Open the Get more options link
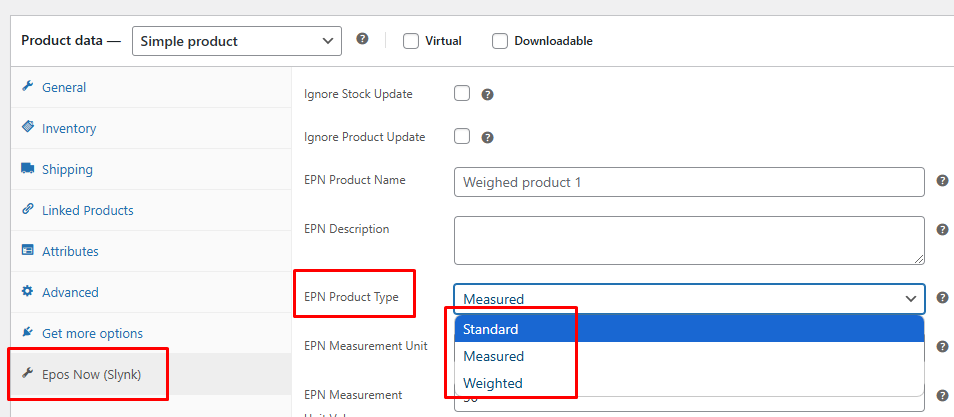This screenshot has width=954, height=417. 92,333
